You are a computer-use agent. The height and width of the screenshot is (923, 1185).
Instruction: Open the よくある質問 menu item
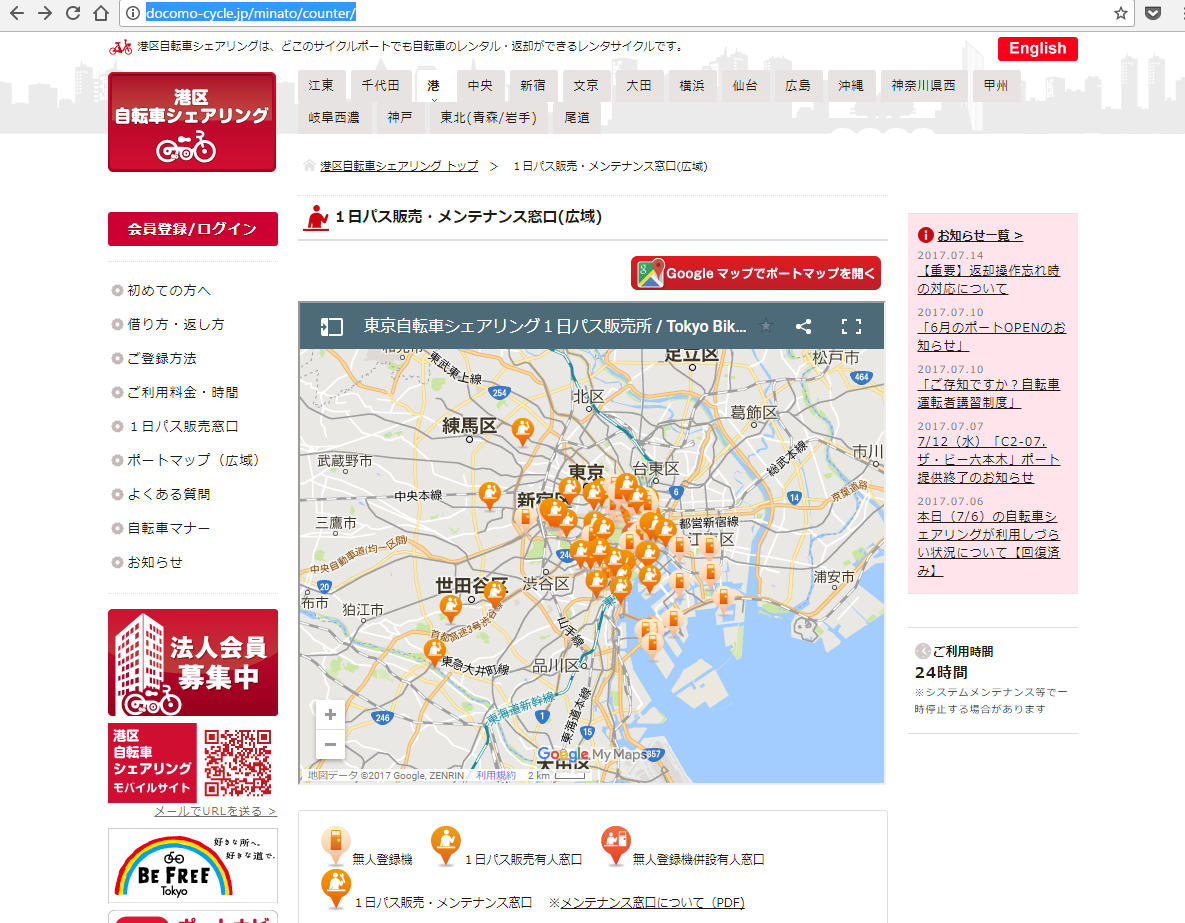pyautogui.click(x=169, y=494)
